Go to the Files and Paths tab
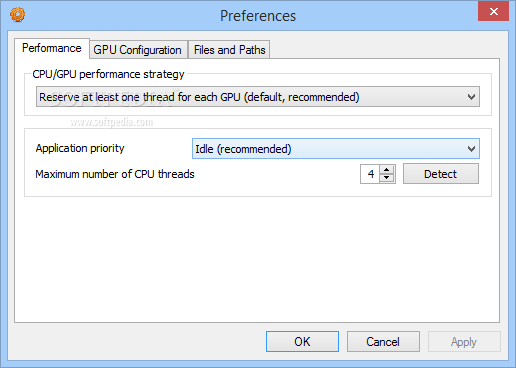This screenshot has width=516, height=368. point(229,50)
